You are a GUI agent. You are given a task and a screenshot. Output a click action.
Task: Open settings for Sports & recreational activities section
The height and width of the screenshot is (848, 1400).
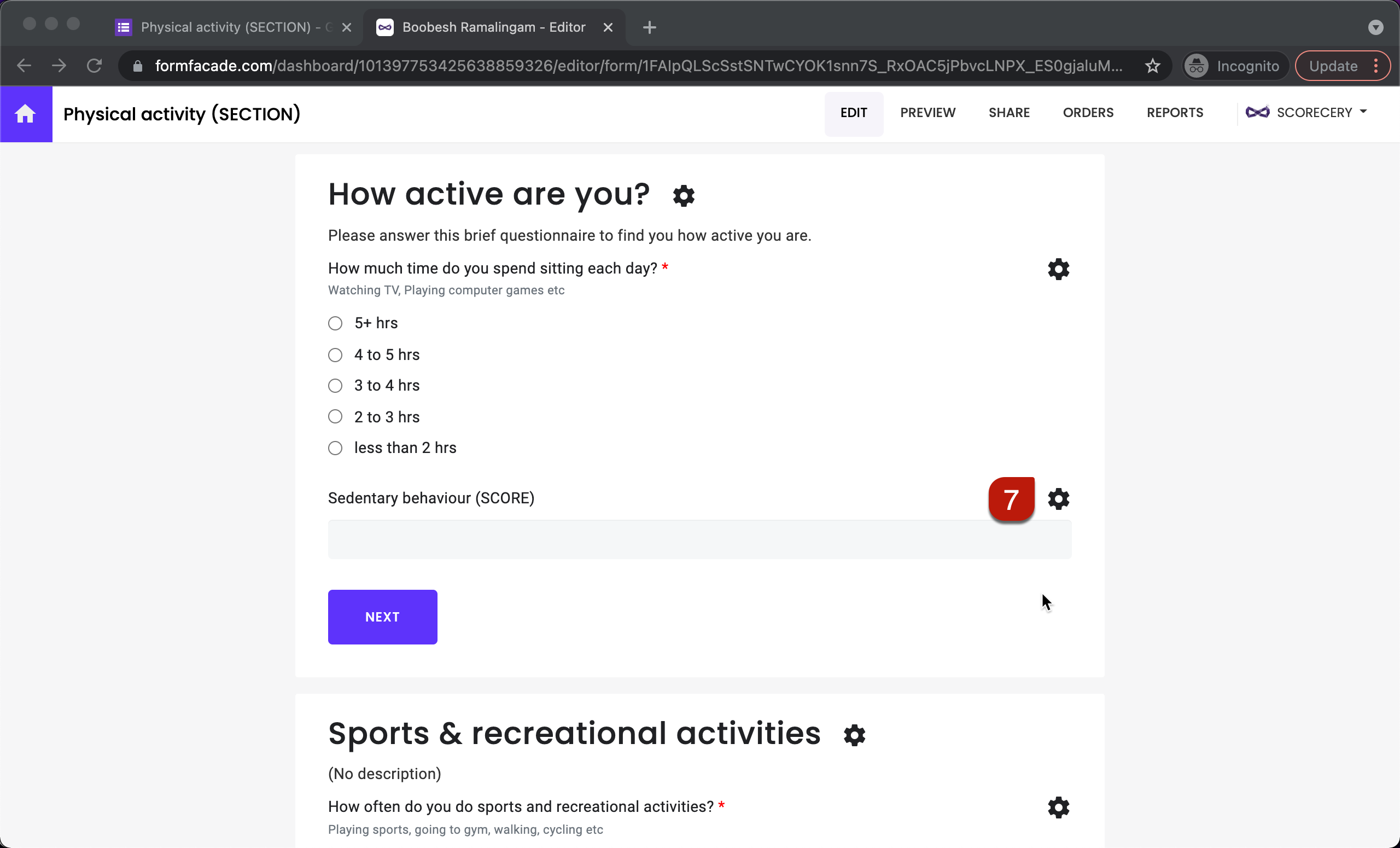[854, 735]
